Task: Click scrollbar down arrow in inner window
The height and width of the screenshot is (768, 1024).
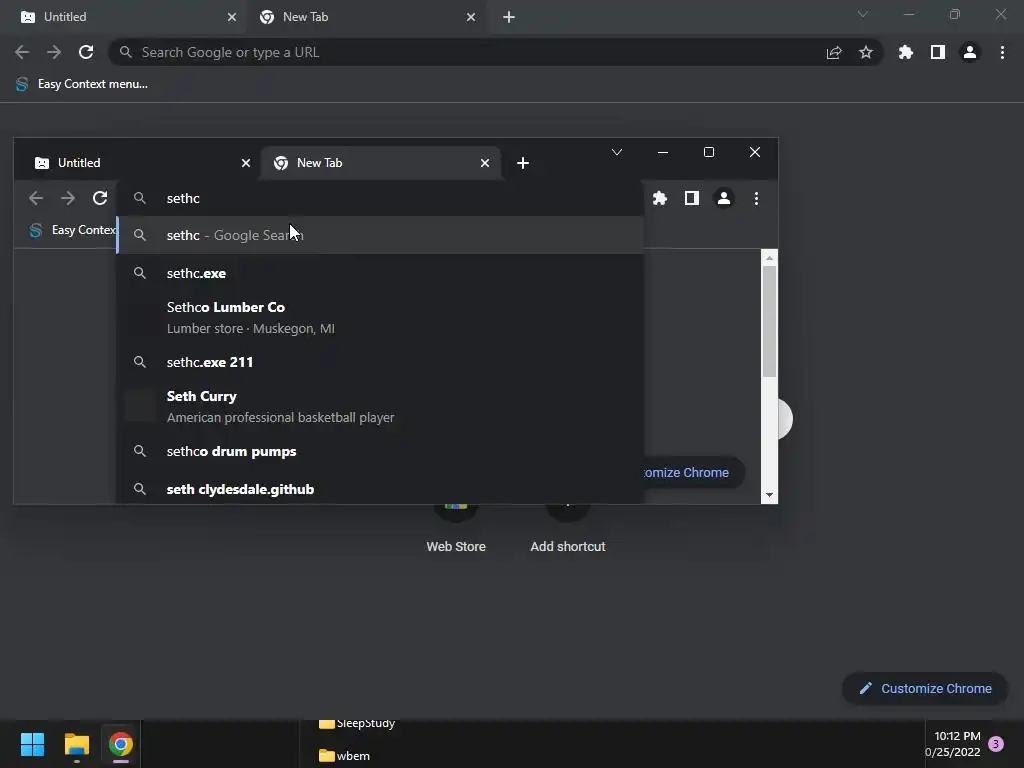Action: click(769, 495)
